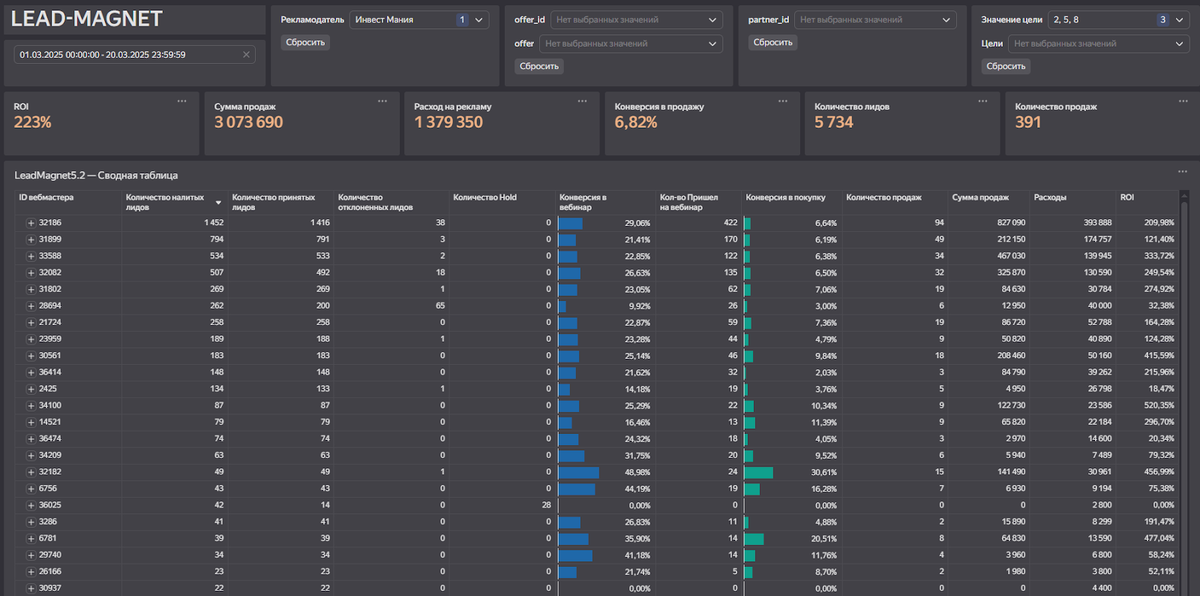The image size is (1200, 596).
Task: Click the Кол-во Пришел на вебинар header
Action: (689, 202)
